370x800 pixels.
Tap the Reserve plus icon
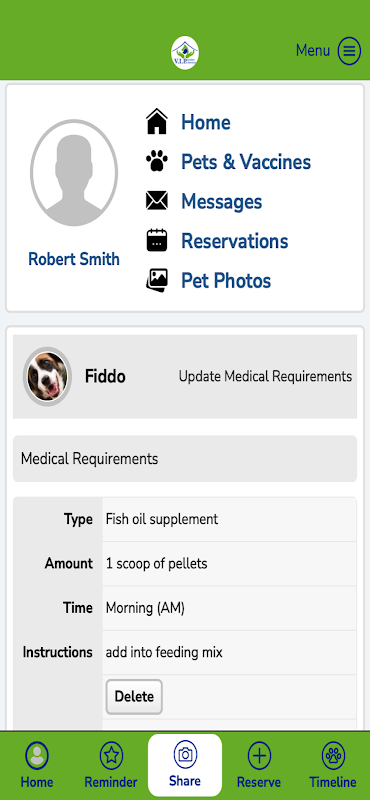click(259, 756)
